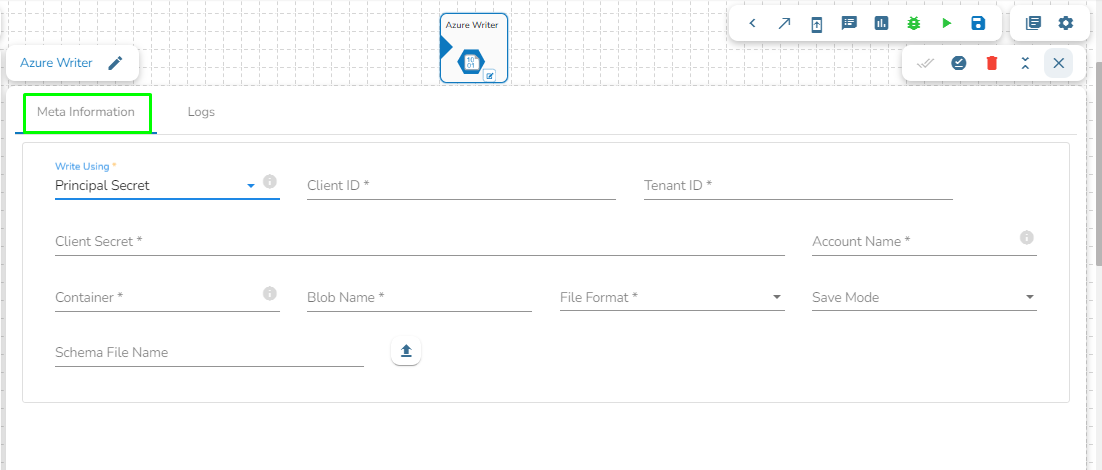Click the circled checkmark validate icon
This screenshot has width=1102, height=470.
pyautogui.click(x=959, y=63)
